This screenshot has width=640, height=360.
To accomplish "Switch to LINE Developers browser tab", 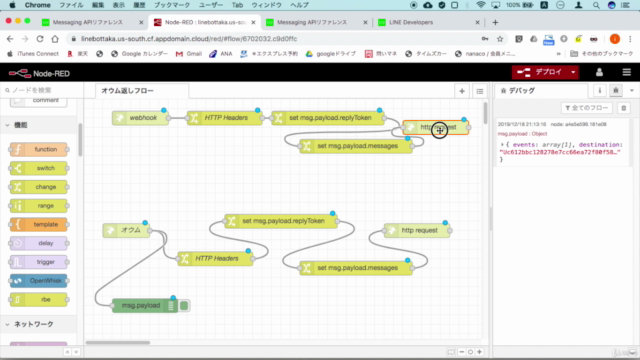I will tap(428, 22).
